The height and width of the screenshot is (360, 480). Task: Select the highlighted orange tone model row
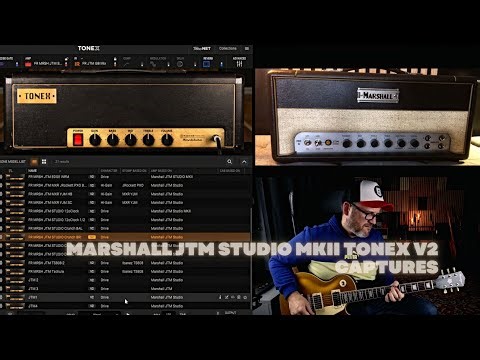point(125,237)
